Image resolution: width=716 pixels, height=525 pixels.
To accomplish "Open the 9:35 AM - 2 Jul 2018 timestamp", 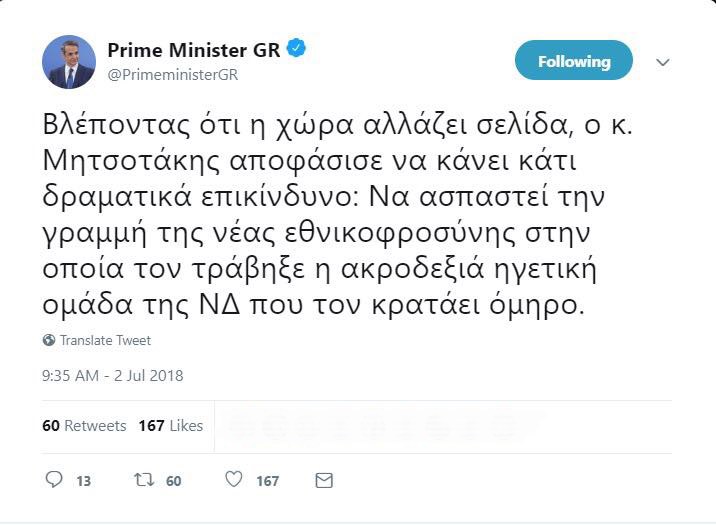I will pos(113,376).
